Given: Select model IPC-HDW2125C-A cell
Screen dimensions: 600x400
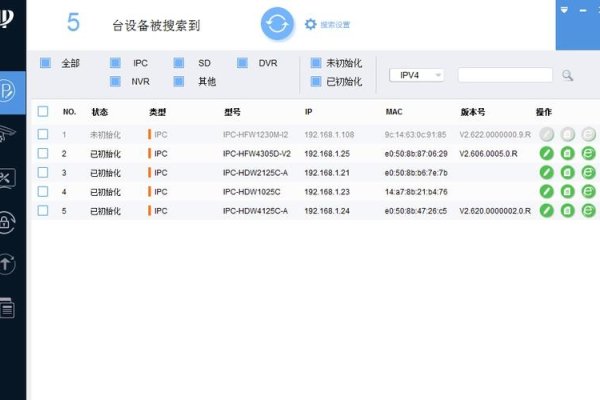Looking at the screenshot, I should click(255, 173).
